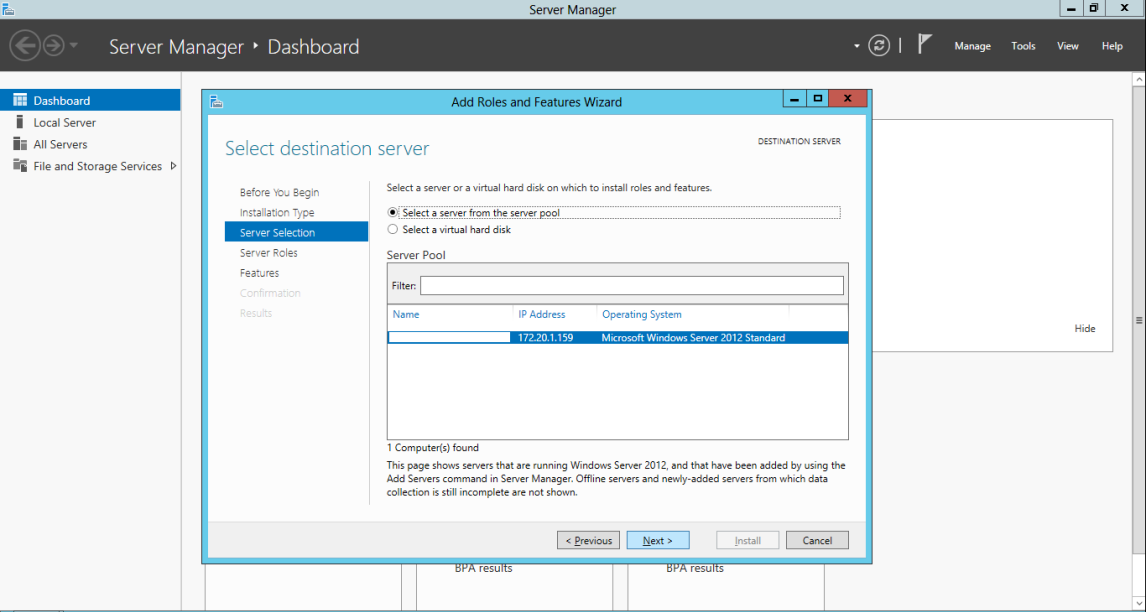The height and width of the screenshot is (612, 1146).
Task: Open the notifications flag
Action: tap(925, 45)
